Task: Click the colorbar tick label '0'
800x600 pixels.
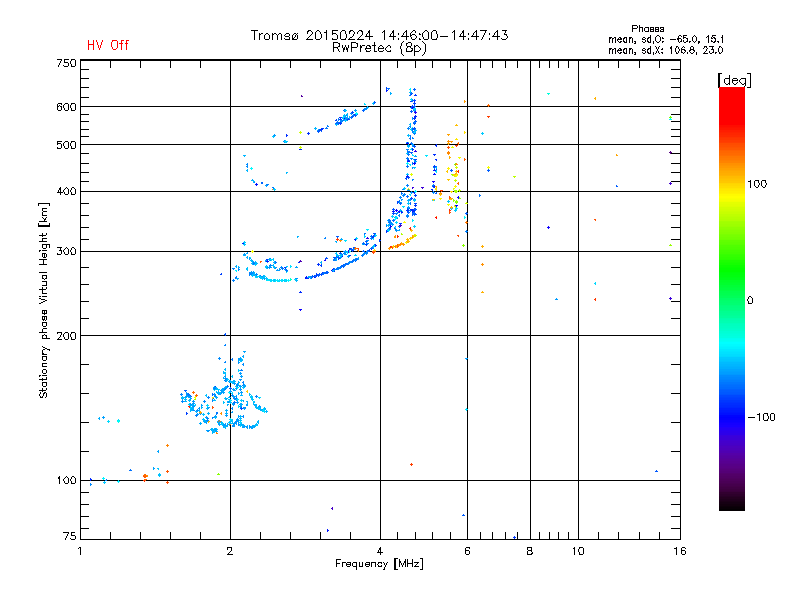Action: [750, 301]
